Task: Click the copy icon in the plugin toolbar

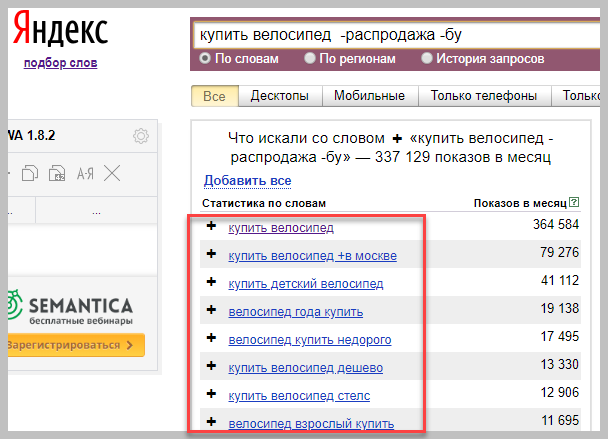Action: pos(31,173)
